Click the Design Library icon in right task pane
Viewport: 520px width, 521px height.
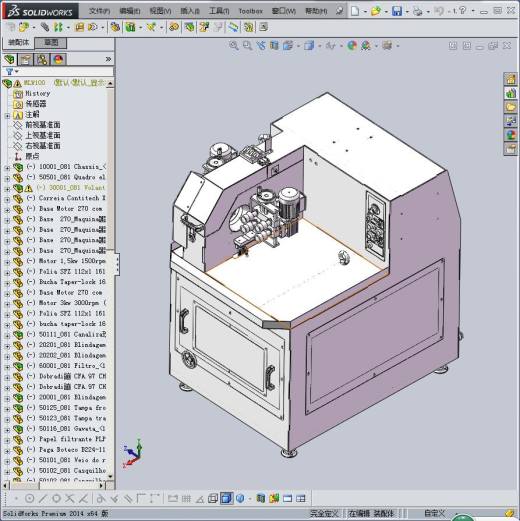click(x=510, y=93)
